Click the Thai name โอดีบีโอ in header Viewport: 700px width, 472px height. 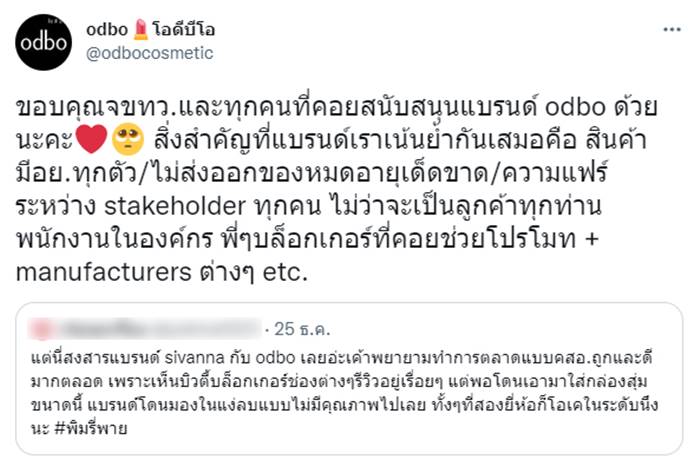176,28
